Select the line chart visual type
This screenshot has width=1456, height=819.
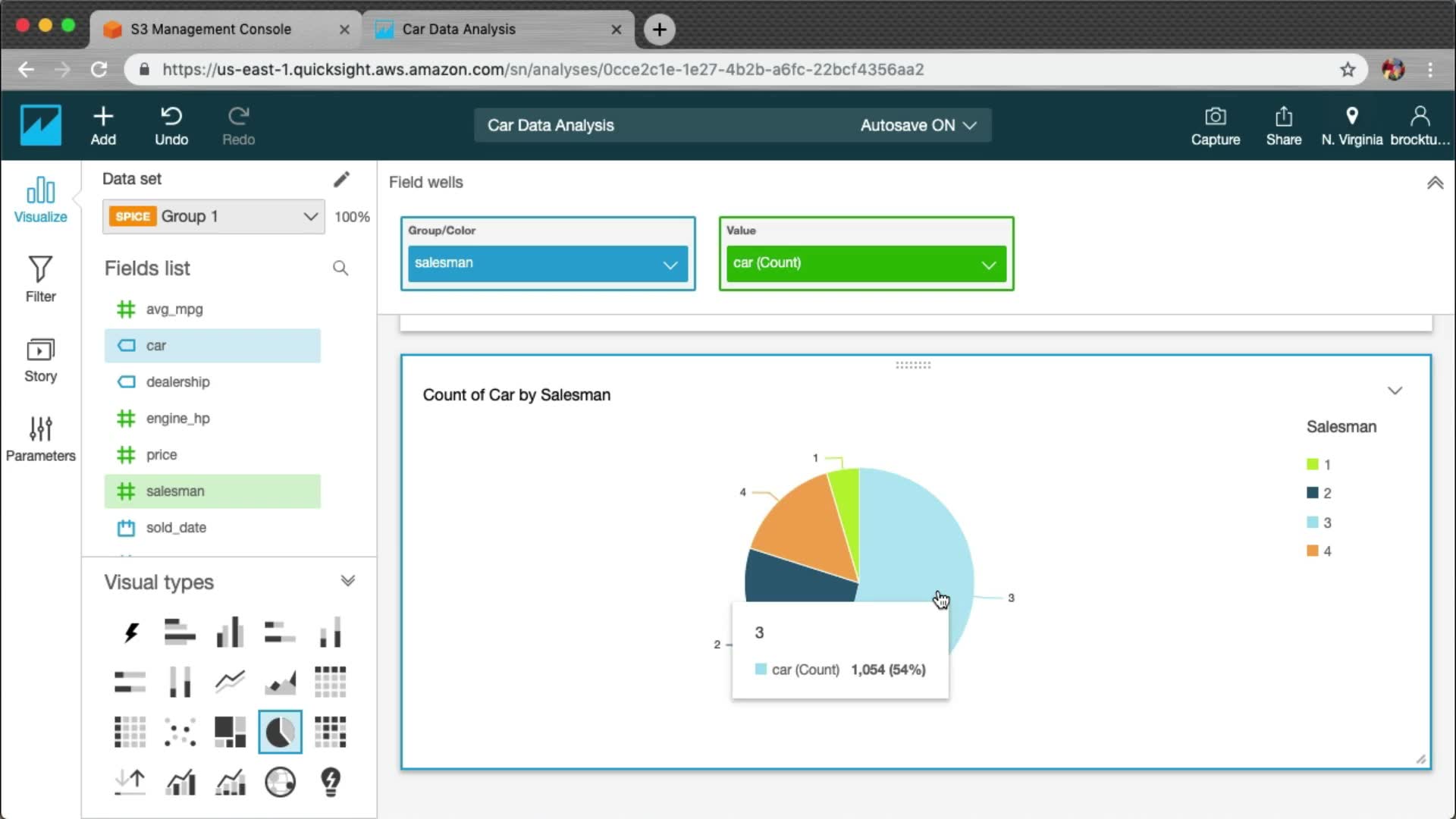pos(230,681)
